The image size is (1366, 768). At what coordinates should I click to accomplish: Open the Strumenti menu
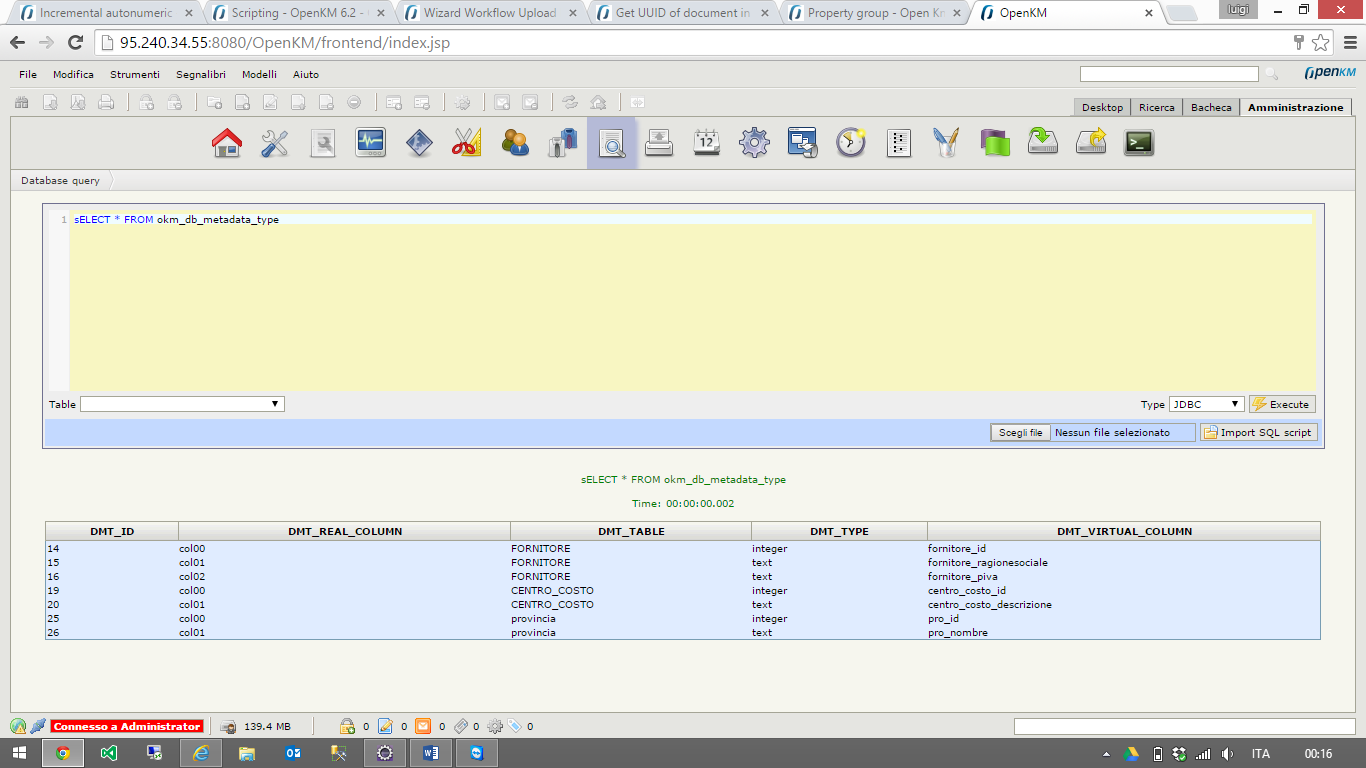(x=135, y=74)
